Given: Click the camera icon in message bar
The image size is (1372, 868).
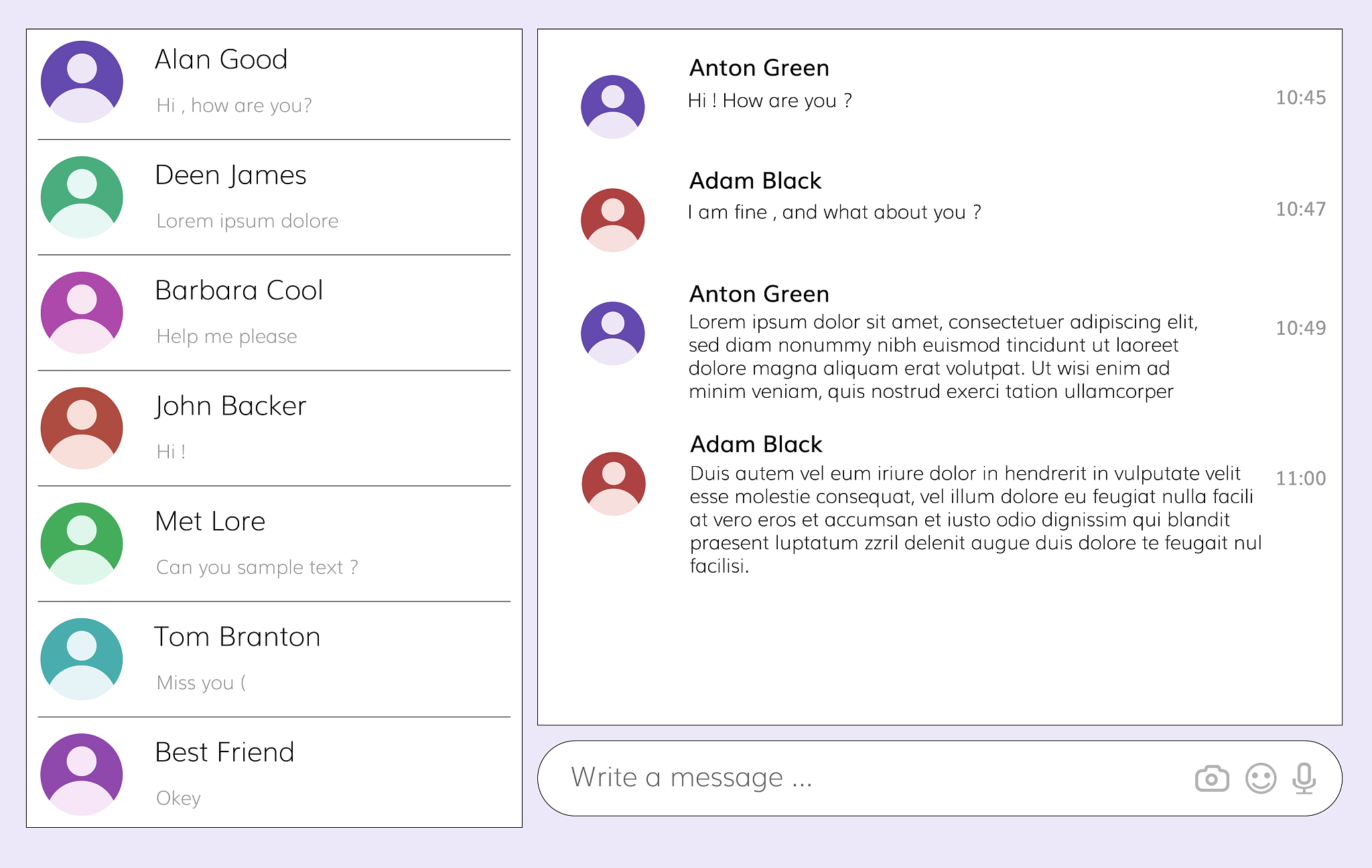Looking at the screenshot, I should tap(1211, 778).
